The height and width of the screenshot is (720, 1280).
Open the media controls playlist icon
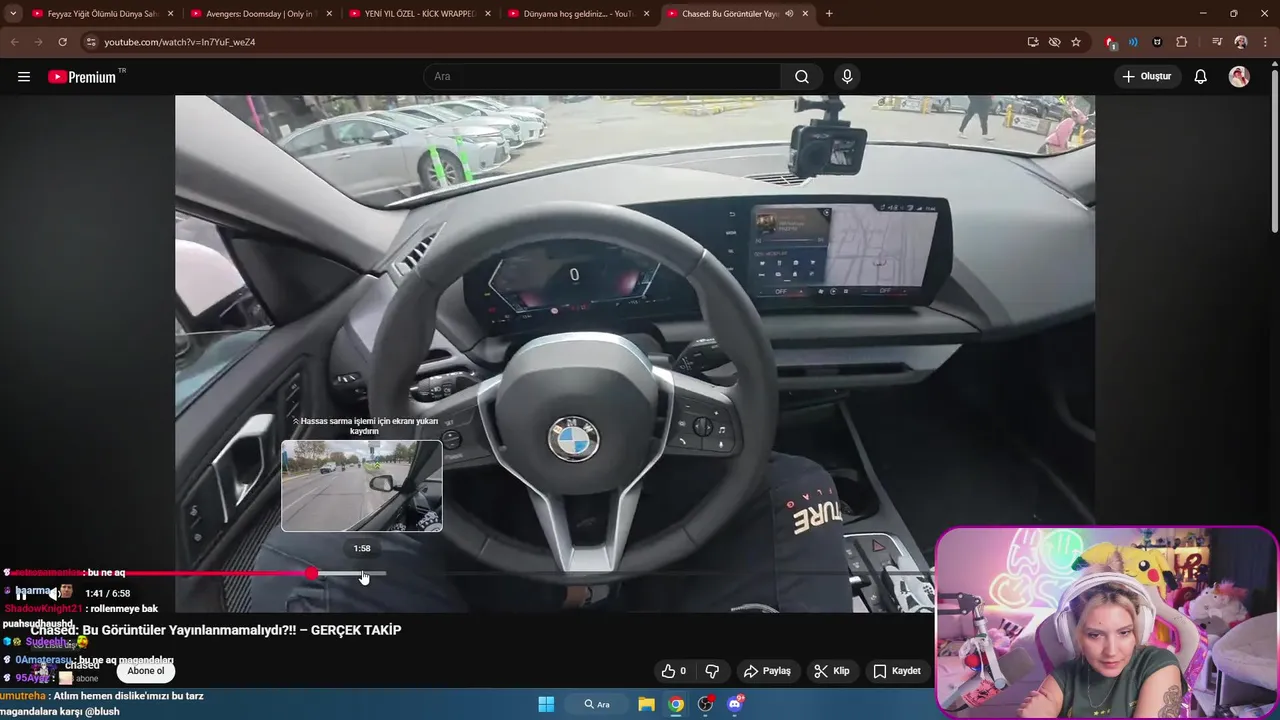[1216, 42]
